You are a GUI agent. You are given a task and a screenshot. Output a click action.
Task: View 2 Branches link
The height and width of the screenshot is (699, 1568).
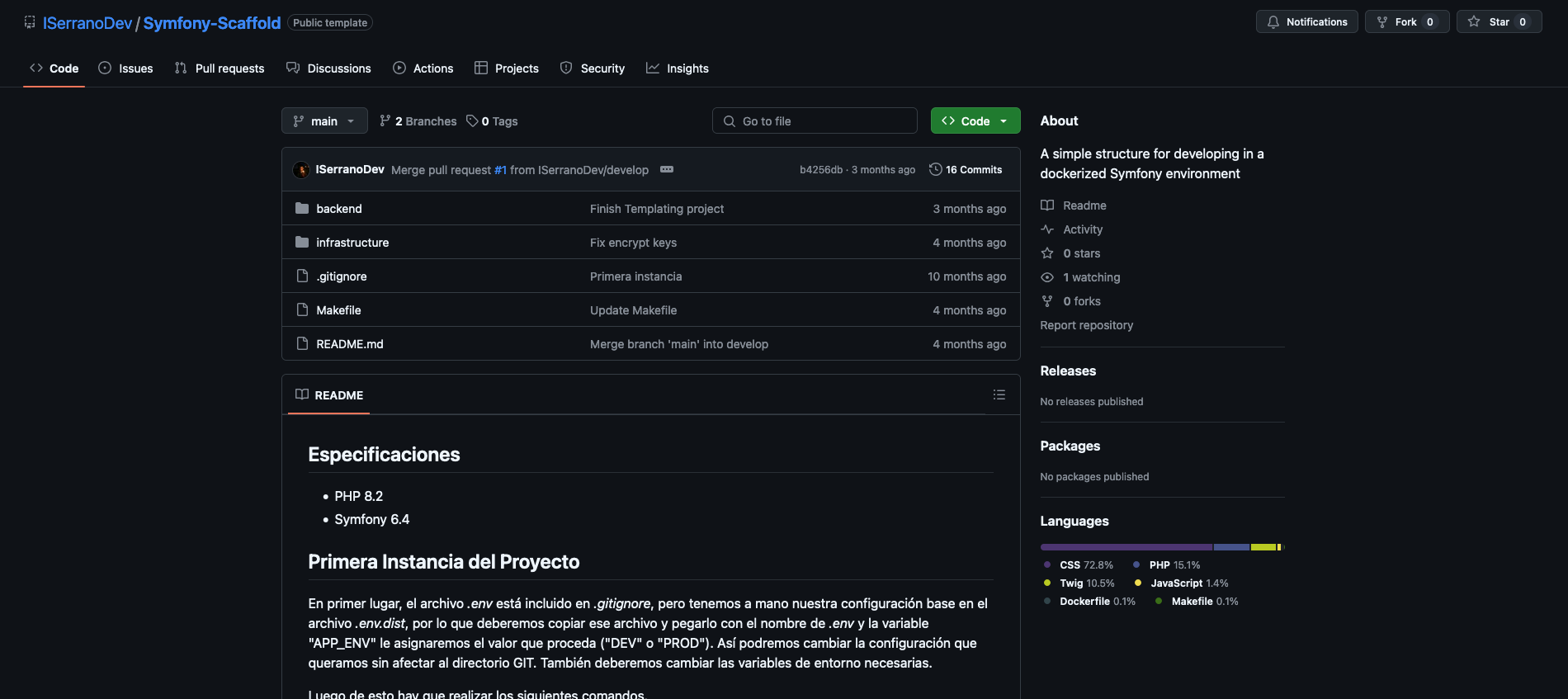pyautogui.click(x=418, y=121)
